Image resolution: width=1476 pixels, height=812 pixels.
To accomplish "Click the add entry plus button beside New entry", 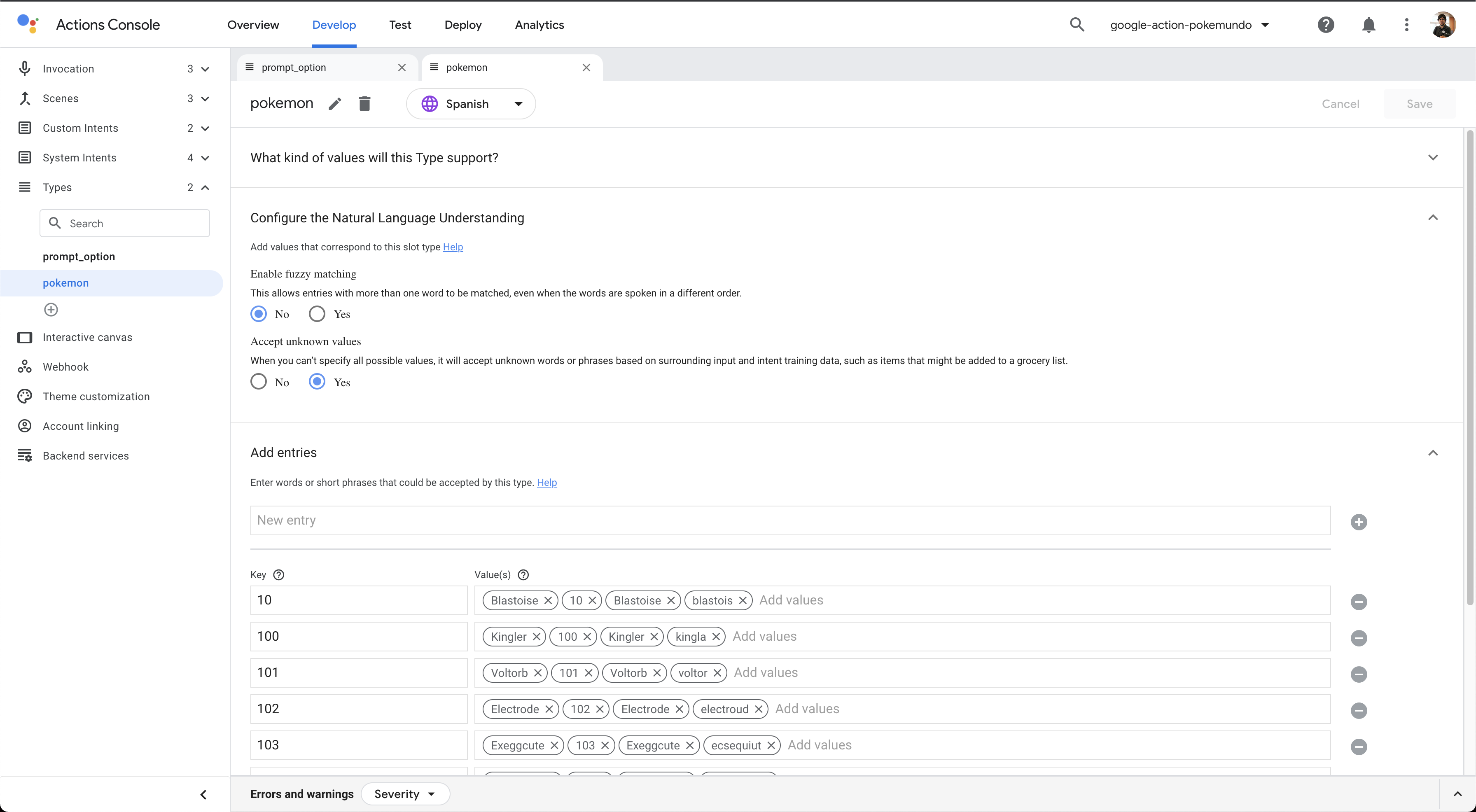I will 1358,522.
